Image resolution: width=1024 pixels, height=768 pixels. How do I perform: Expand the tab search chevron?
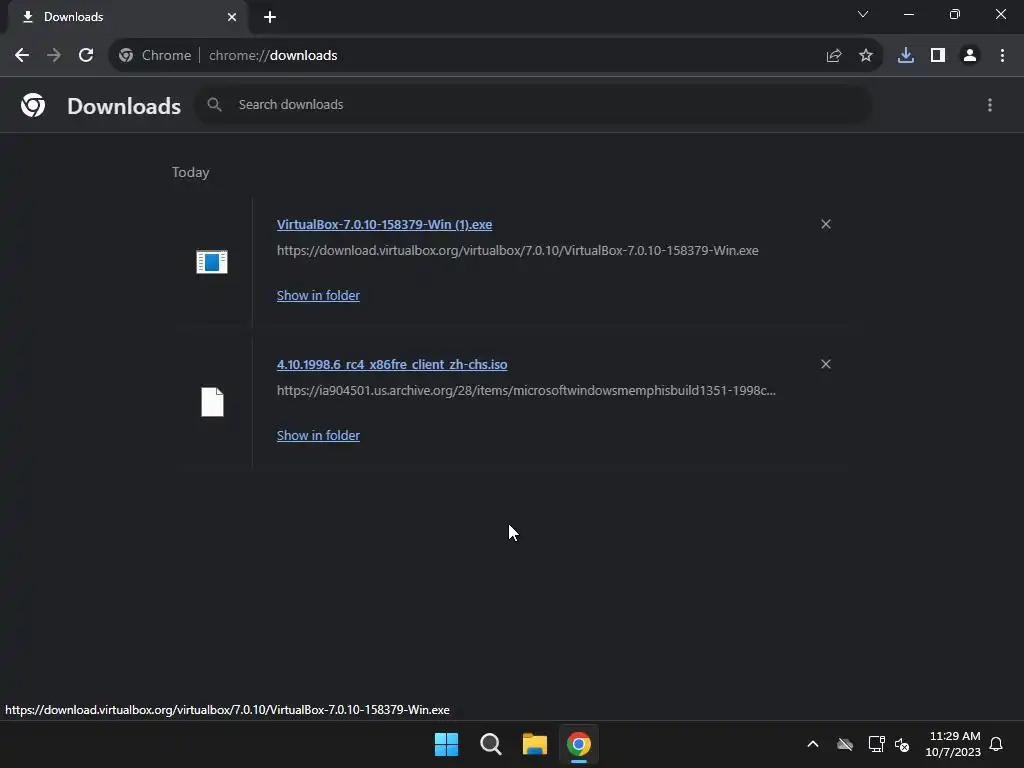[x=863, y=14]
